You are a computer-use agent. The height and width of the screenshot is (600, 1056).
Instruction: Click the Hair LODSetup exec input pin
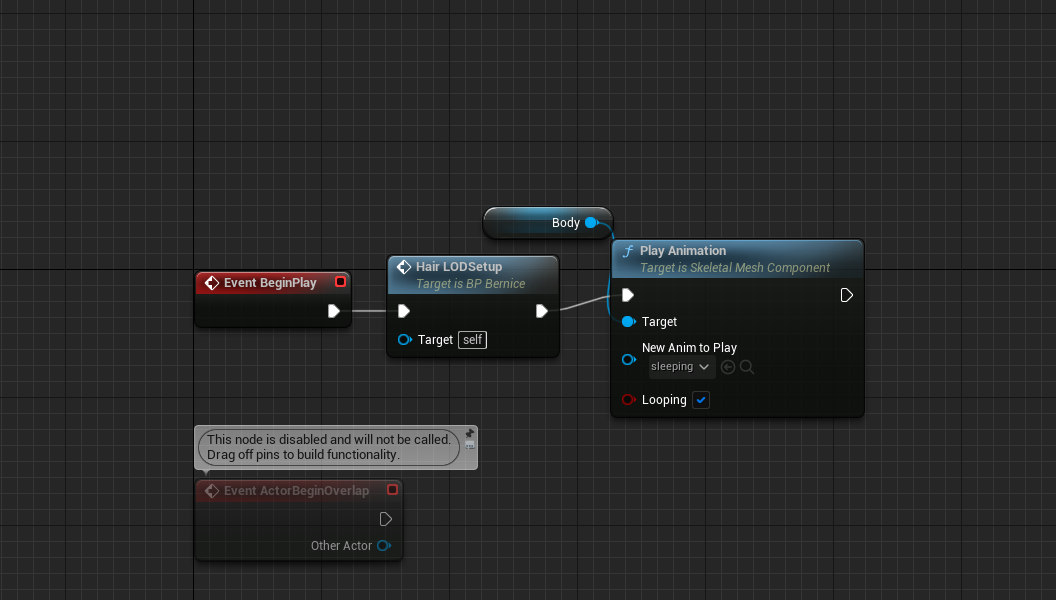[403, 311]
